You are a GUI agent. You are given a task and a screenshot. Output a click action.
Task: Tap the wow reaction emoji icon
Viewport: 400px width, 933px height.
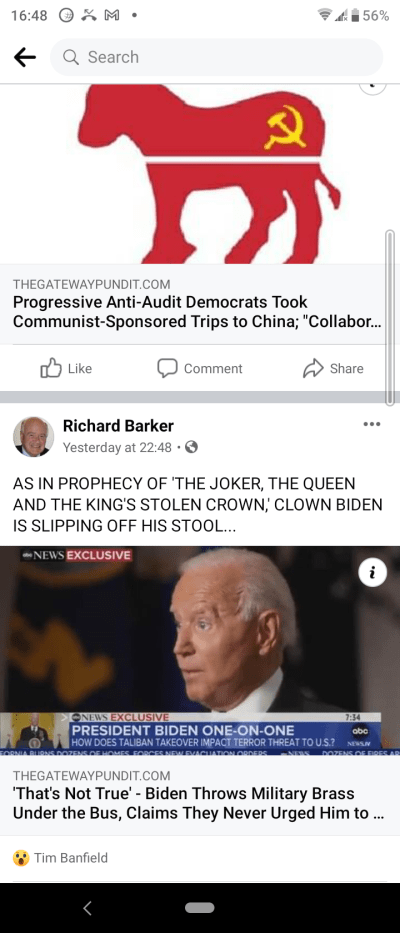[x=21, y=858]
